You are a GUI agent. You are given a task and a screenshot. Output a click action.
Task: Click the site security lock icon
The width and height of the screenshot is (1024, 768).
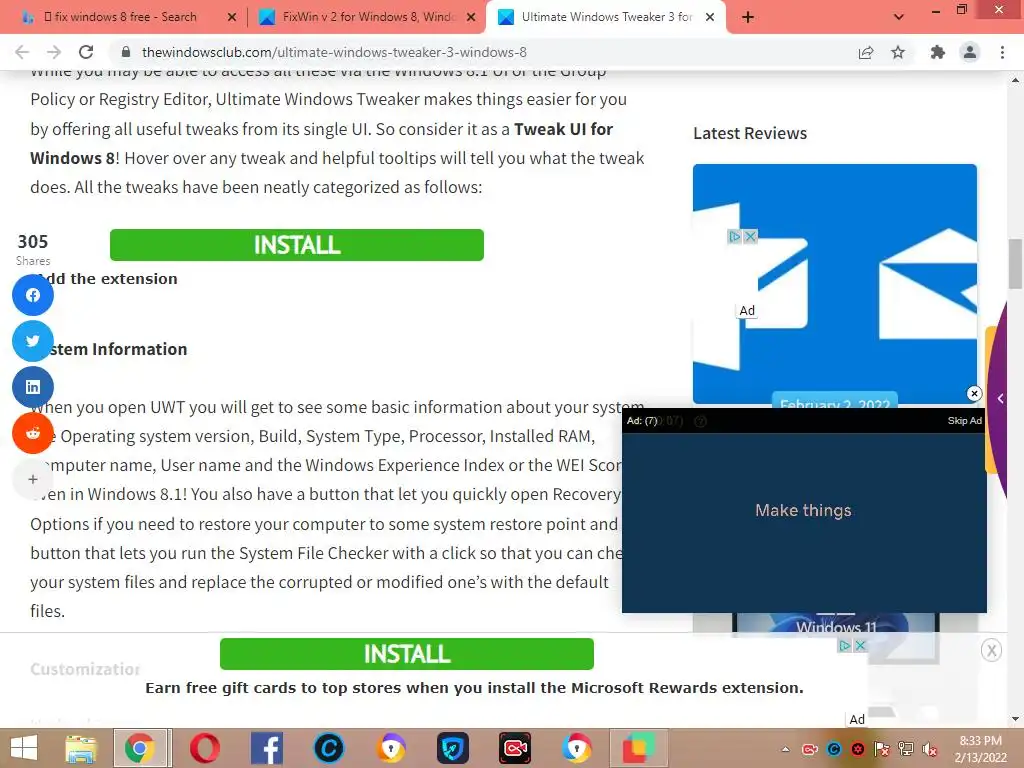coord(127,52)
